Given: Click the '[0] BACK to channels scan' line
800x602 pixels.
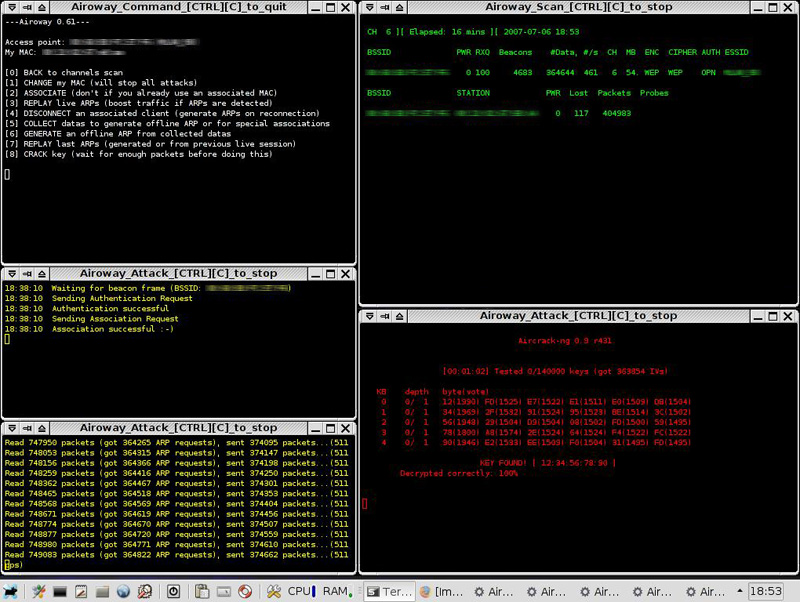Looking at the screenshot, I should (64, 72).
